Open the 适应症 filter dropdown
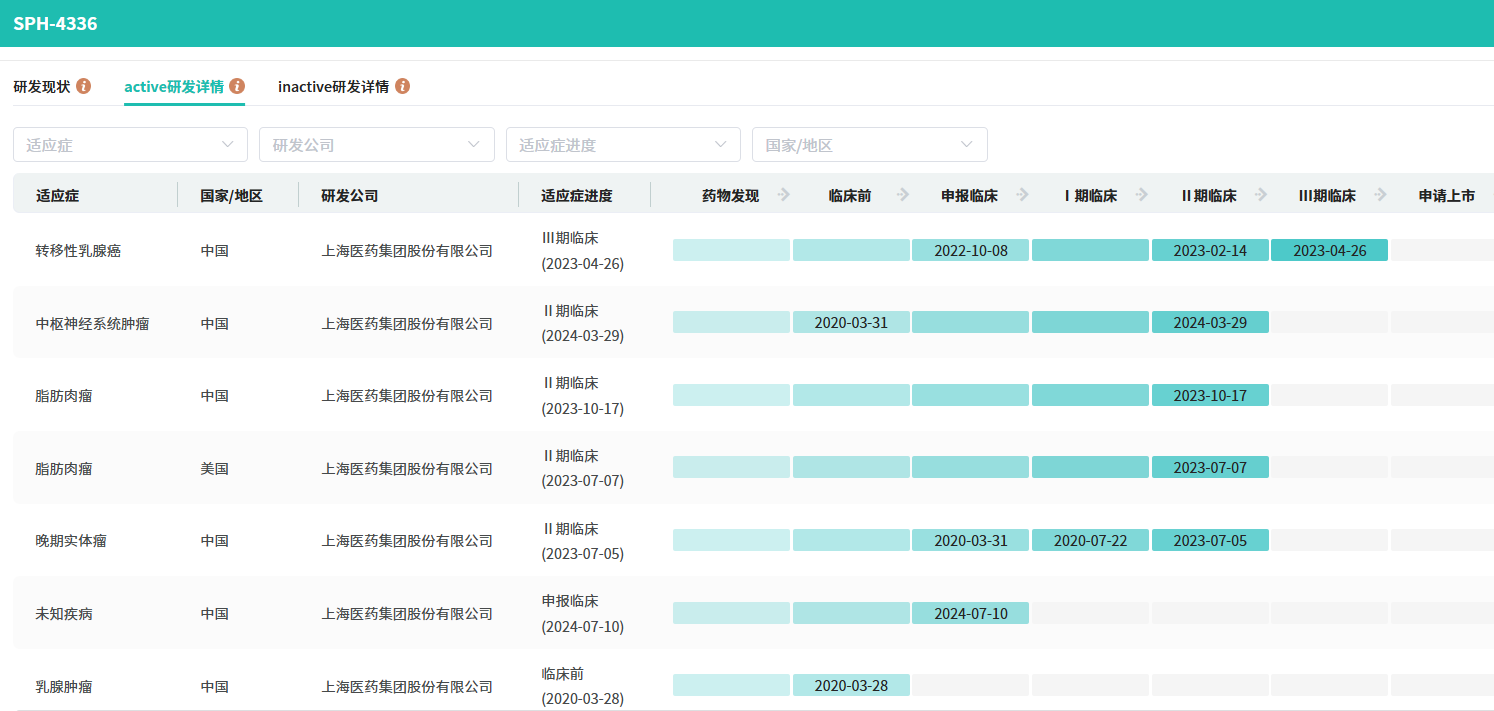This screenshot has height=711, width=1494. [x=130, y=145]
